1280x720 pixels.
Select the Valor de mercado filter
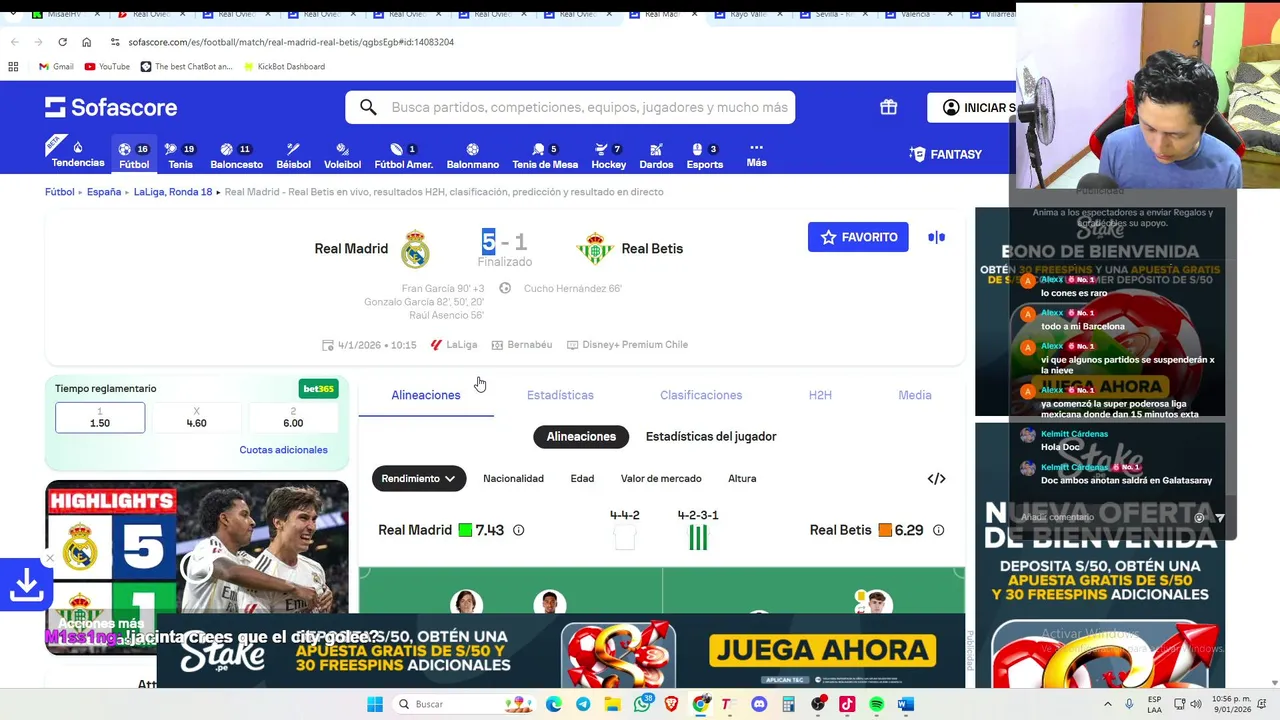661,479
